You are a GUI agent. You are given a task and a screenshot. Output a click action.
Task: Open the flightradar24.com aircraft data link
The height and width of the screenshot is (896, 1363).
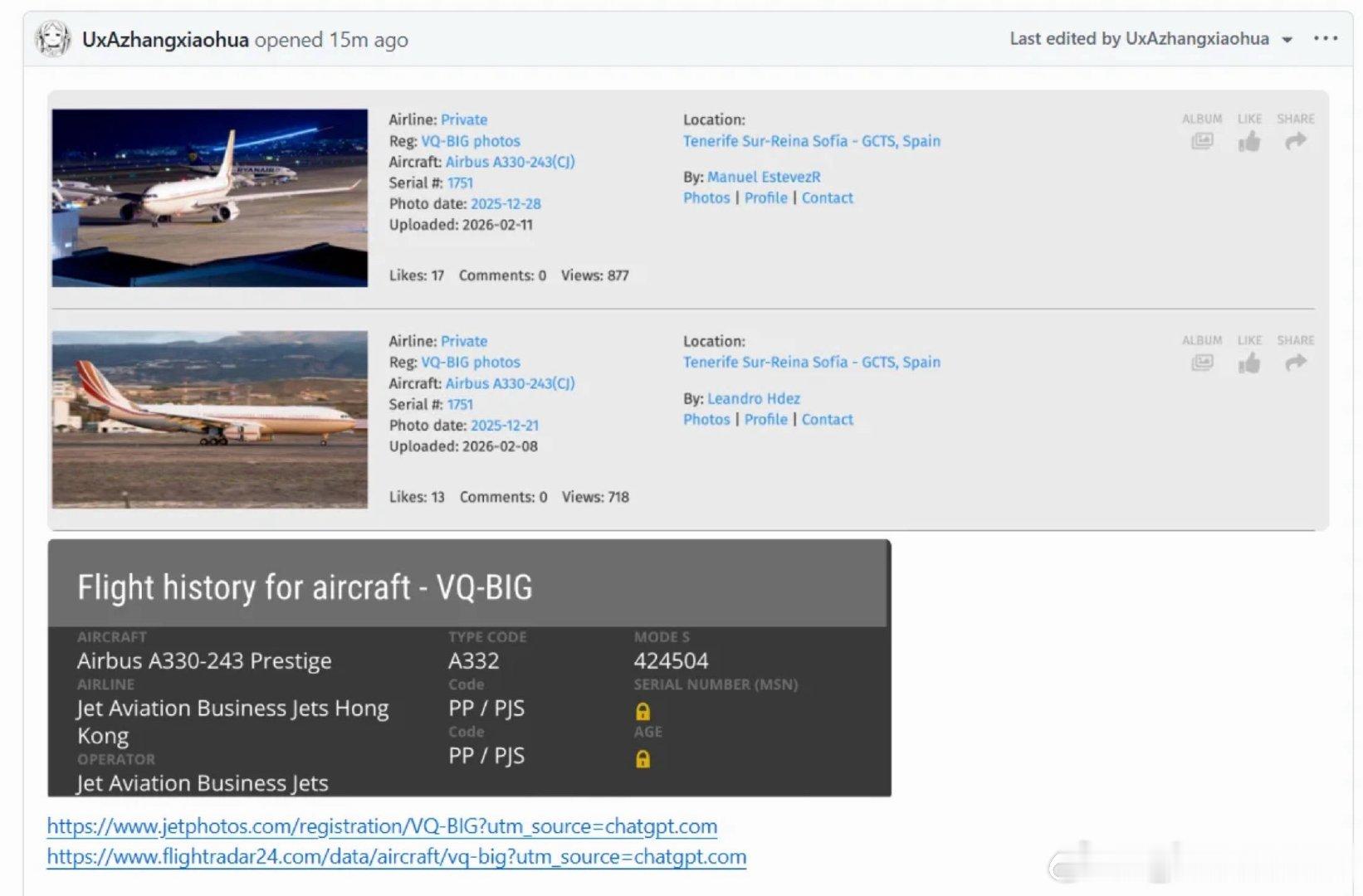pyautogui.click(x=397, y=856)
